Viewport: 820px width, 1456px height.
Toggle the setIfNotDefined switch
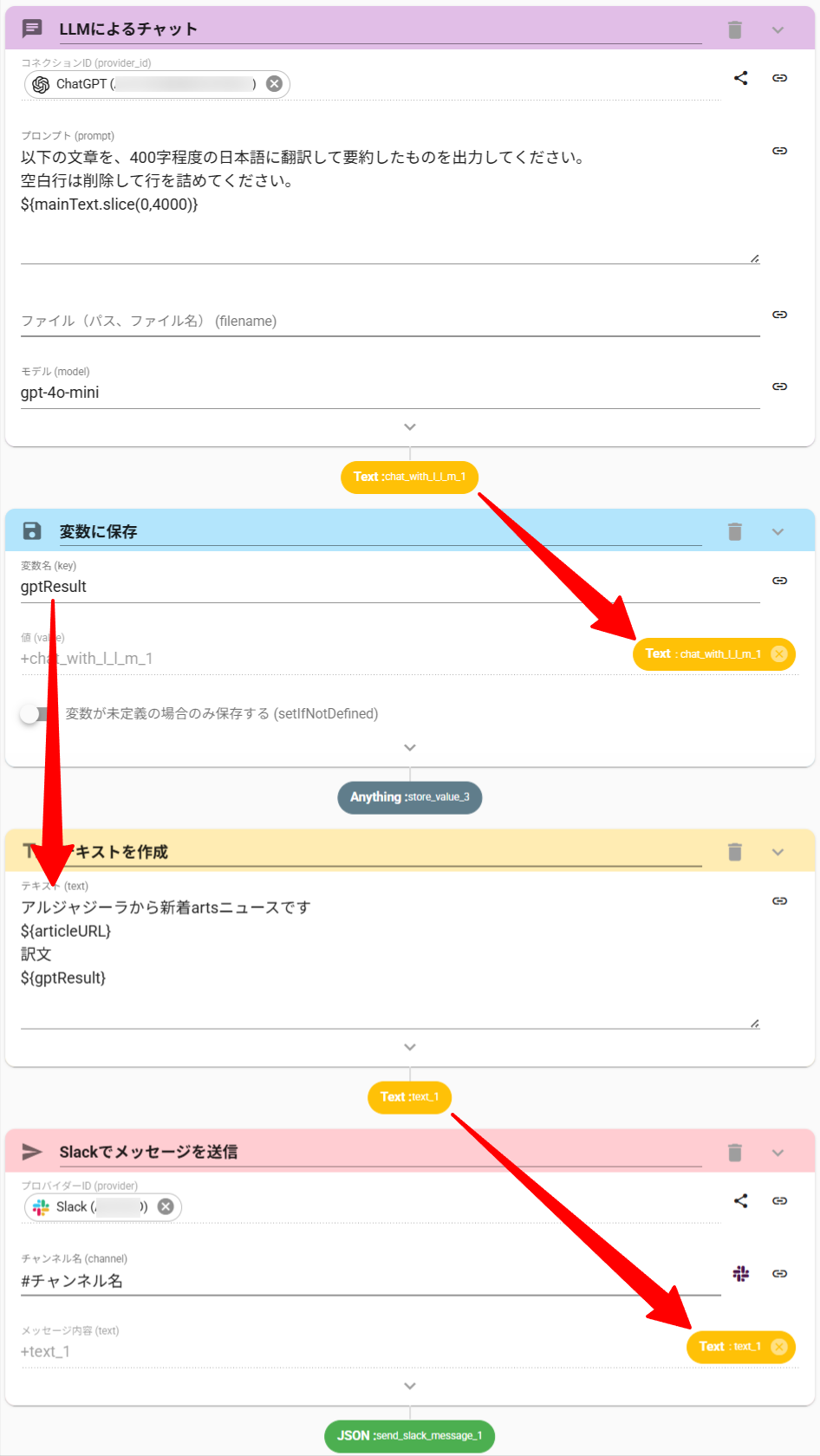(x=35, y=714)
